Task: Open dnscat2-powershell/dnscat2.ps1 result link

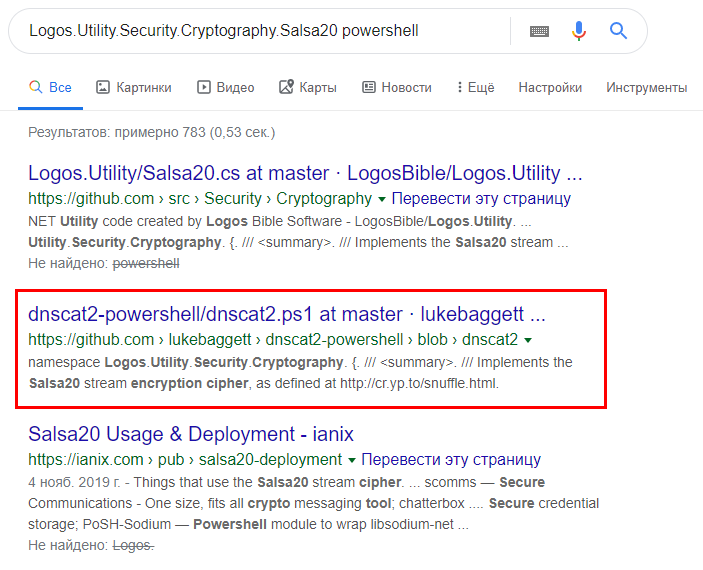Action: tap(286, 314)
